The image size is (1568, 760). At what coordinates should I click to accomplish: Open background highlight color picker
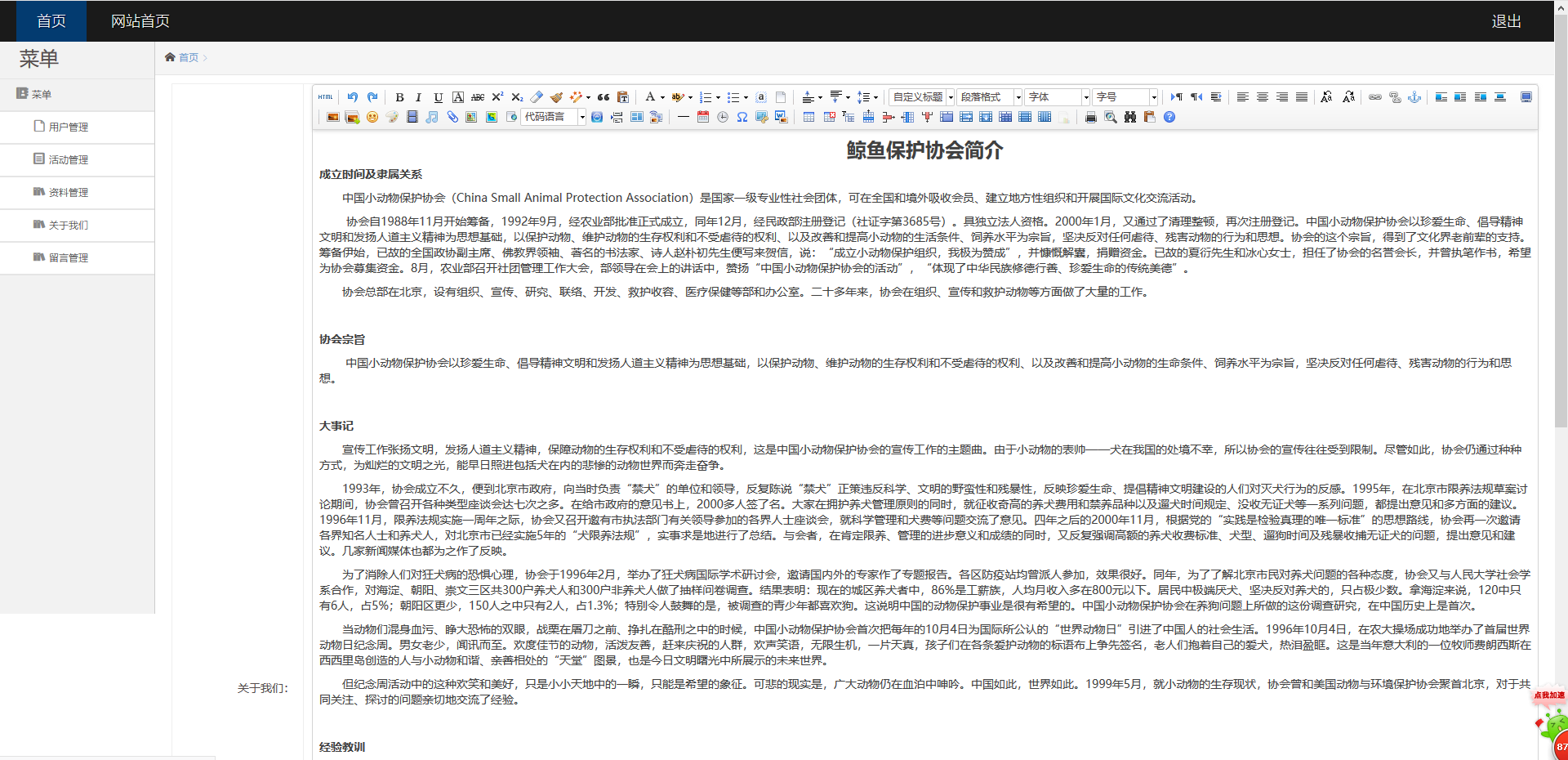click(679, 97)
